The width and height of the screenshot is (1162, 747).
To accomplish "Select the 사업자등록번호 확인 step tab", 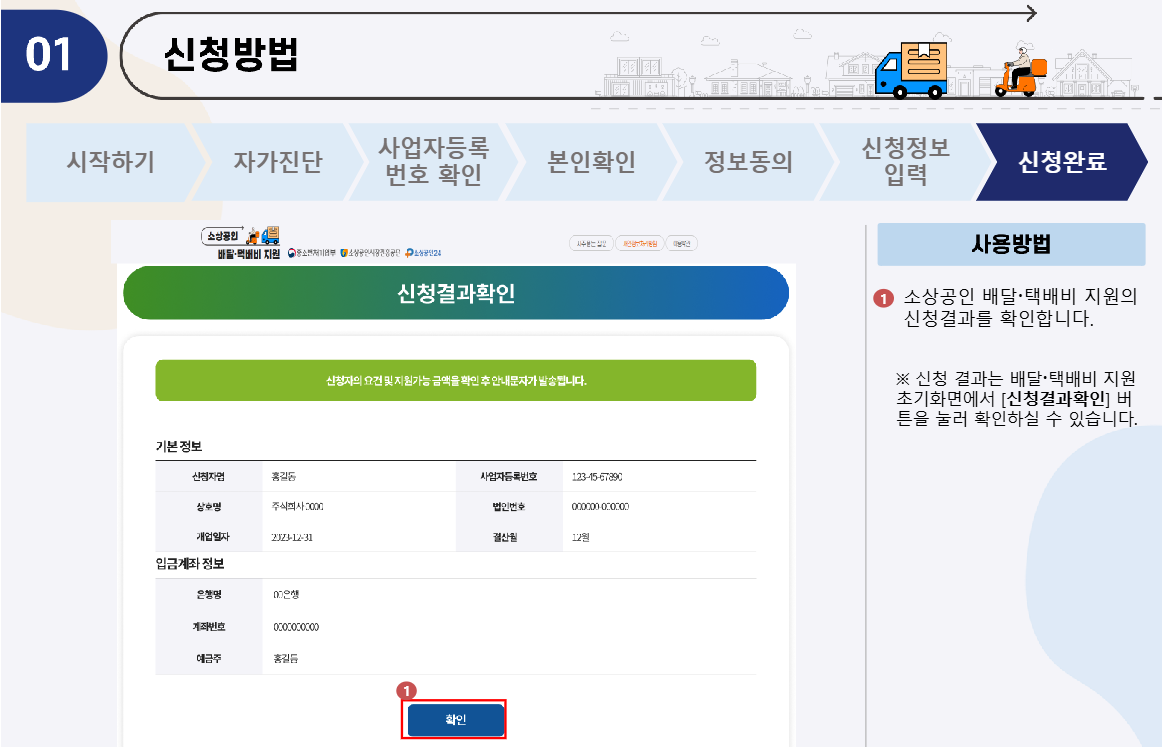I will [434, 162].
